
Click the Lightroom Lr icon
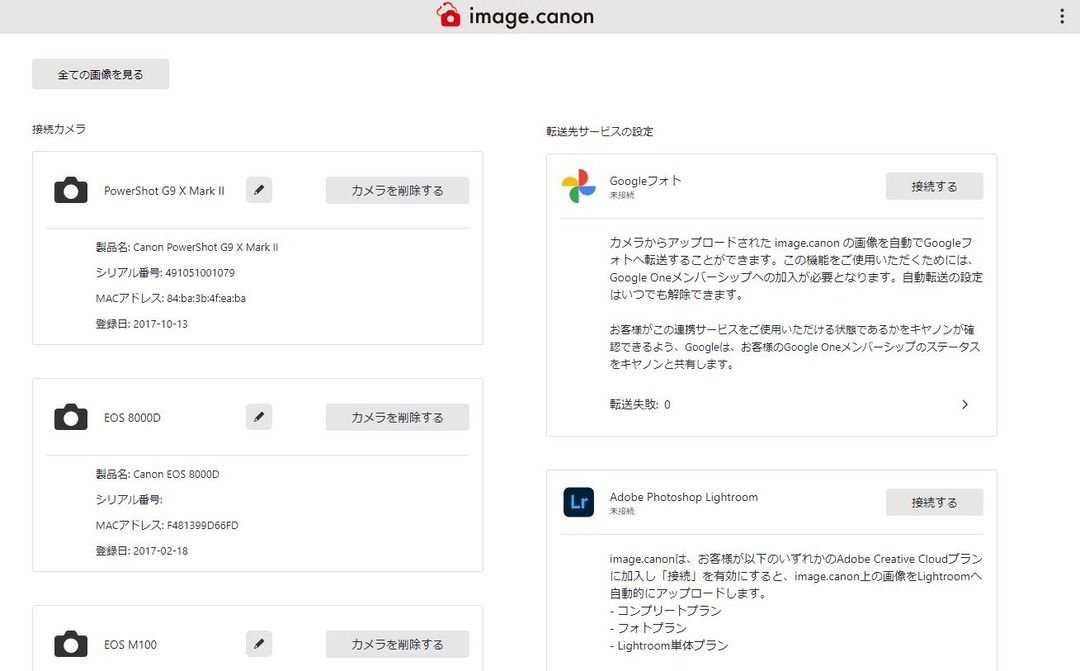click(x=579, y=502)
